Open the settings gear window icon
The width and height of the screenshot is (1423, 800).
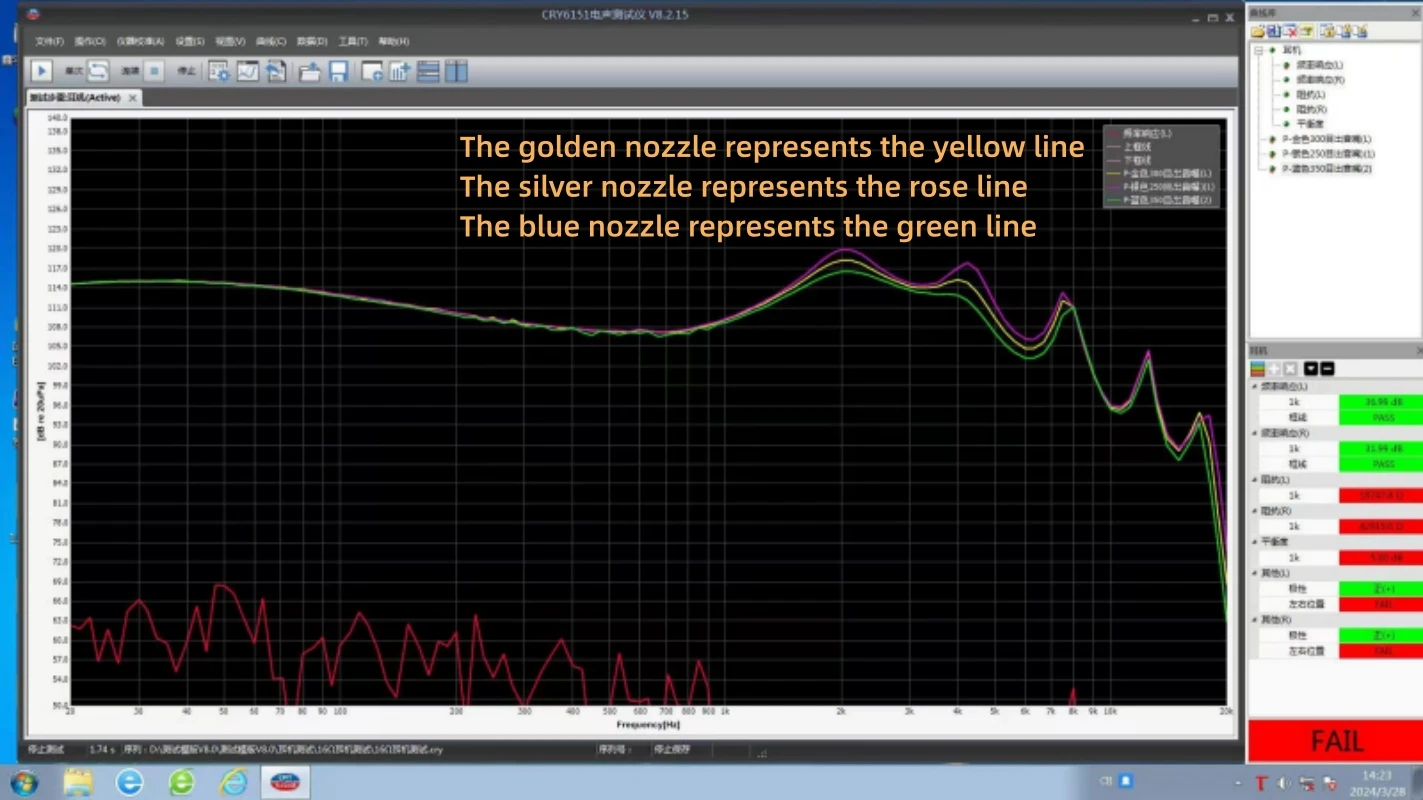pyautogui.click(x=219, y=71)
